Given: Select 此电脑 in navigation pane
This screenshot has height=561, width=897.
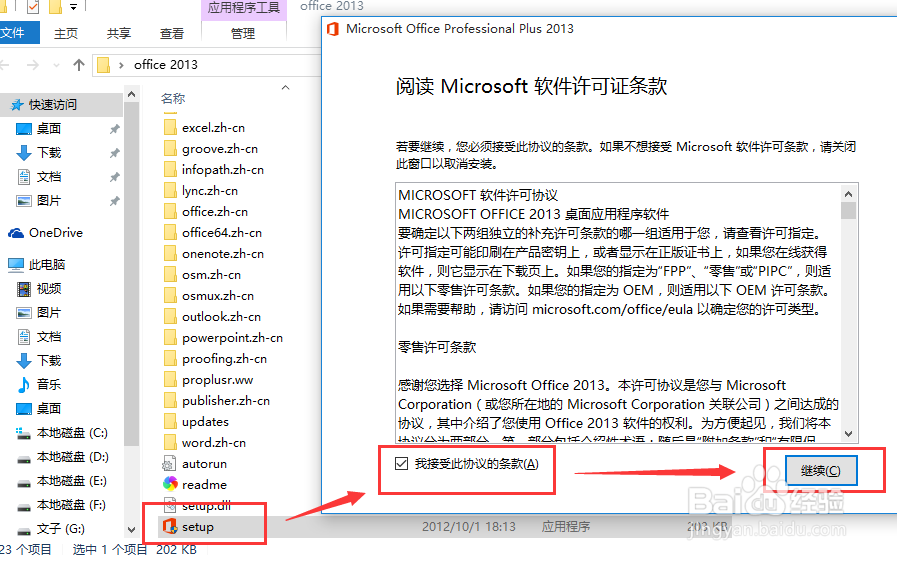Looking at the screenshot, I should click(x=47, y=265).
